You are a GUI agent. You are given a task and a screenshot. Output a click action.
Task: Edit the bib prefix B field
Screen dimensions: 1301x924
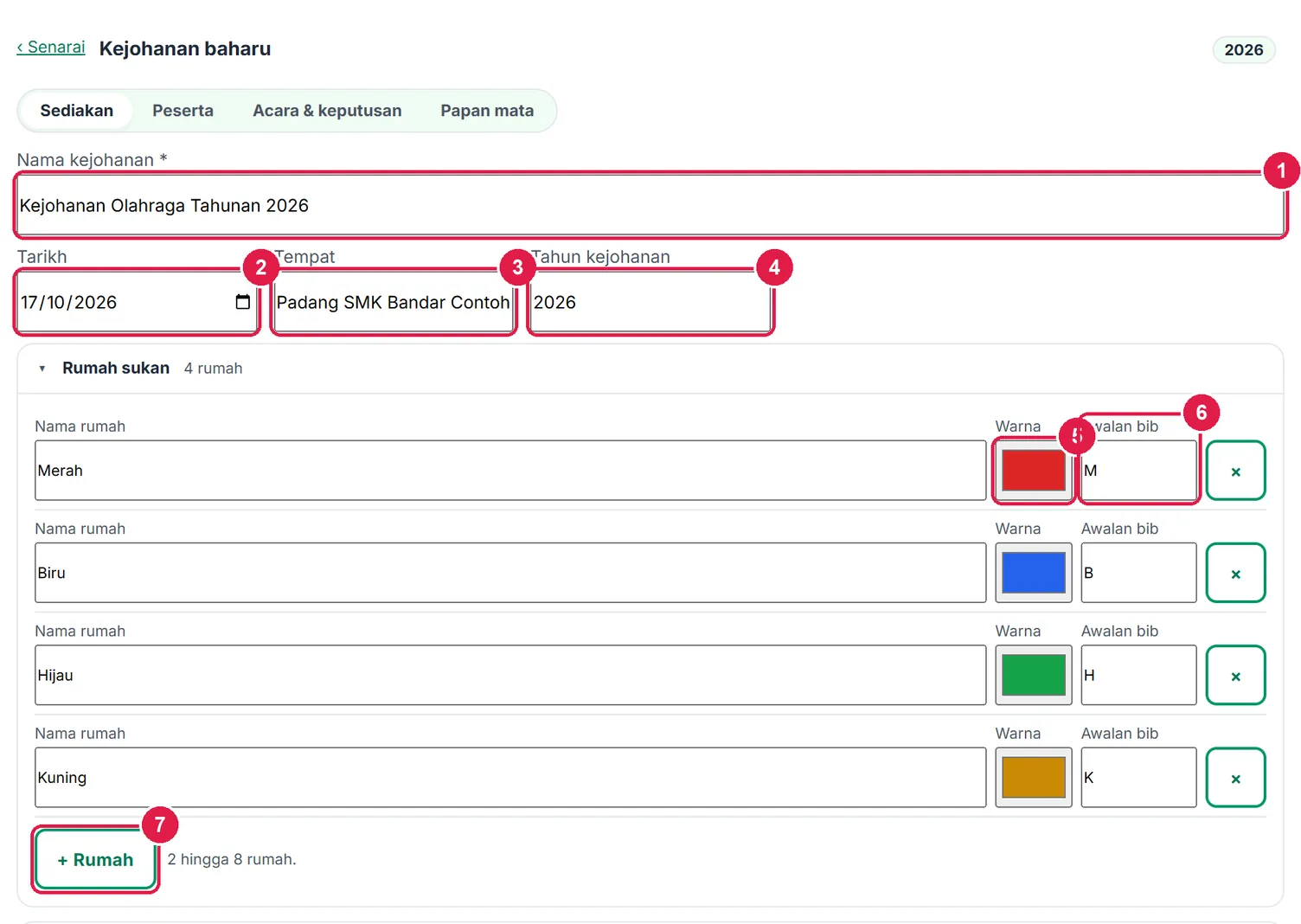(x=1139, y=573)
